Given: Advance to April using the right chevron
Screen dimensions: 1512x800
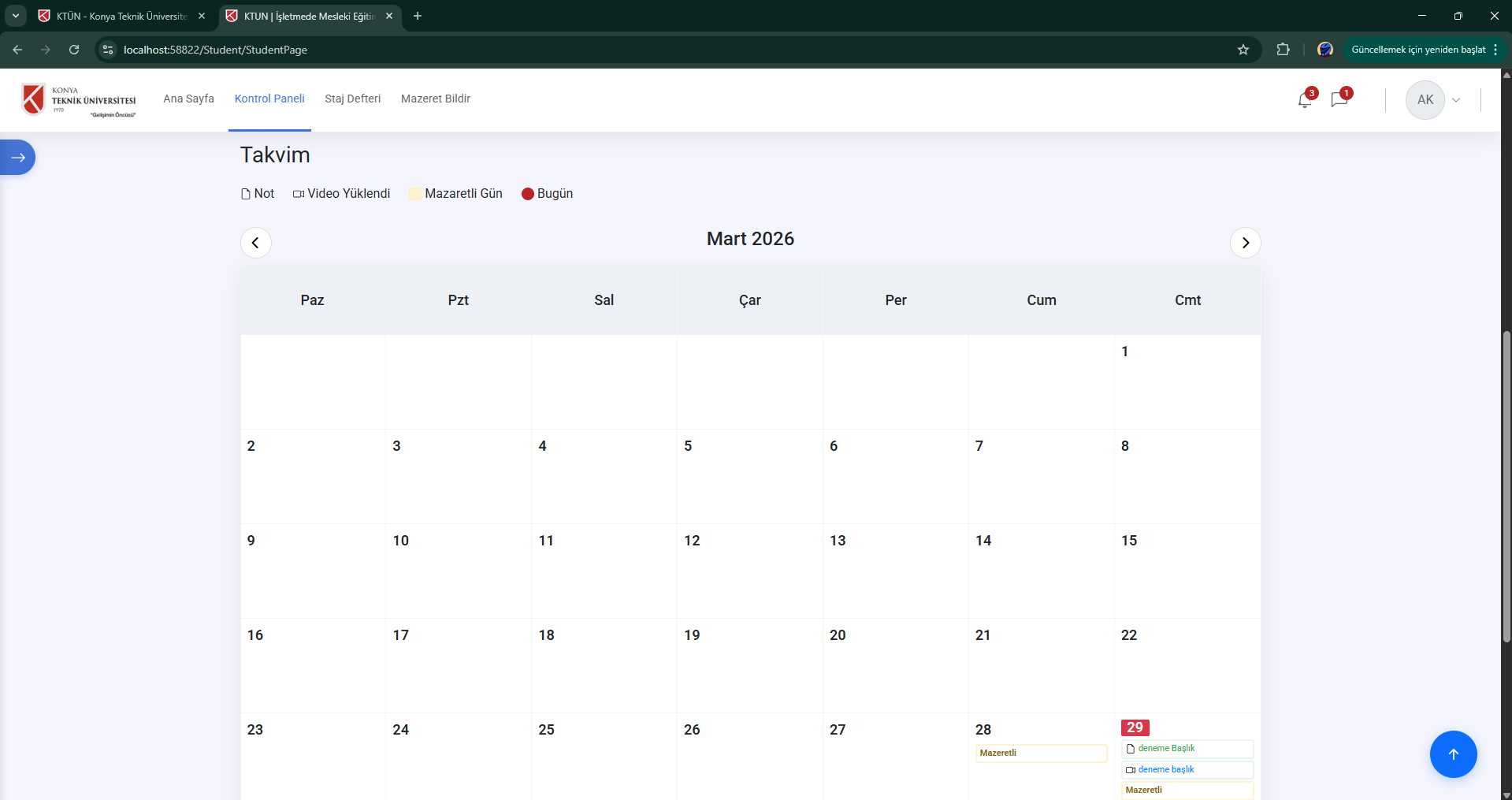Looking at the screenshot, I should coord(1245,242).
